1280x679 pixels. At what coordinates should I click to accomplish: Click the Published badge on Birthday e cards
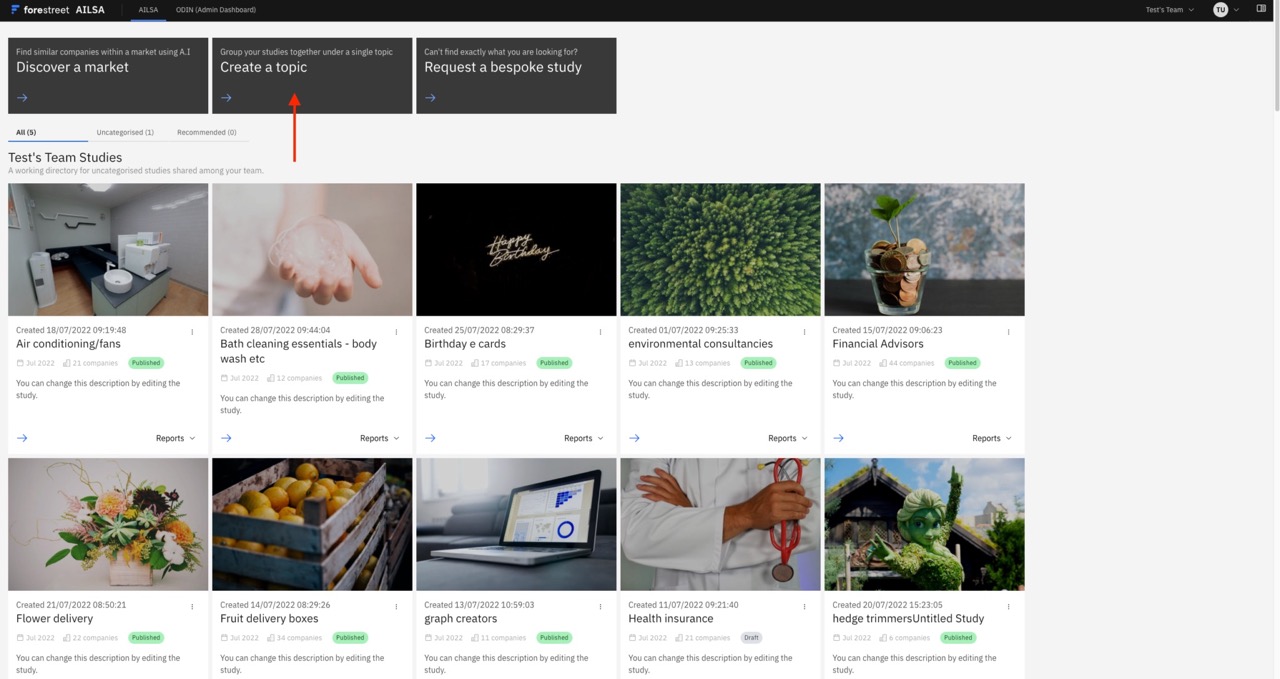(x=554, y=363)
